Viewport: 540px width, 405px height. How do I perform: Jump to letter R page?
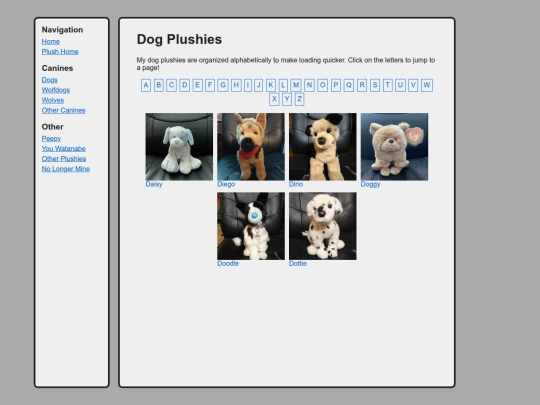pos(362,85)
